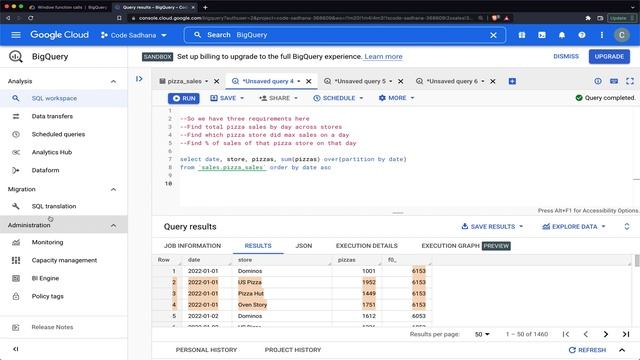Open the three-dot settings menu
The width and height of the screenshot is (640, 360).
point(602,35)
